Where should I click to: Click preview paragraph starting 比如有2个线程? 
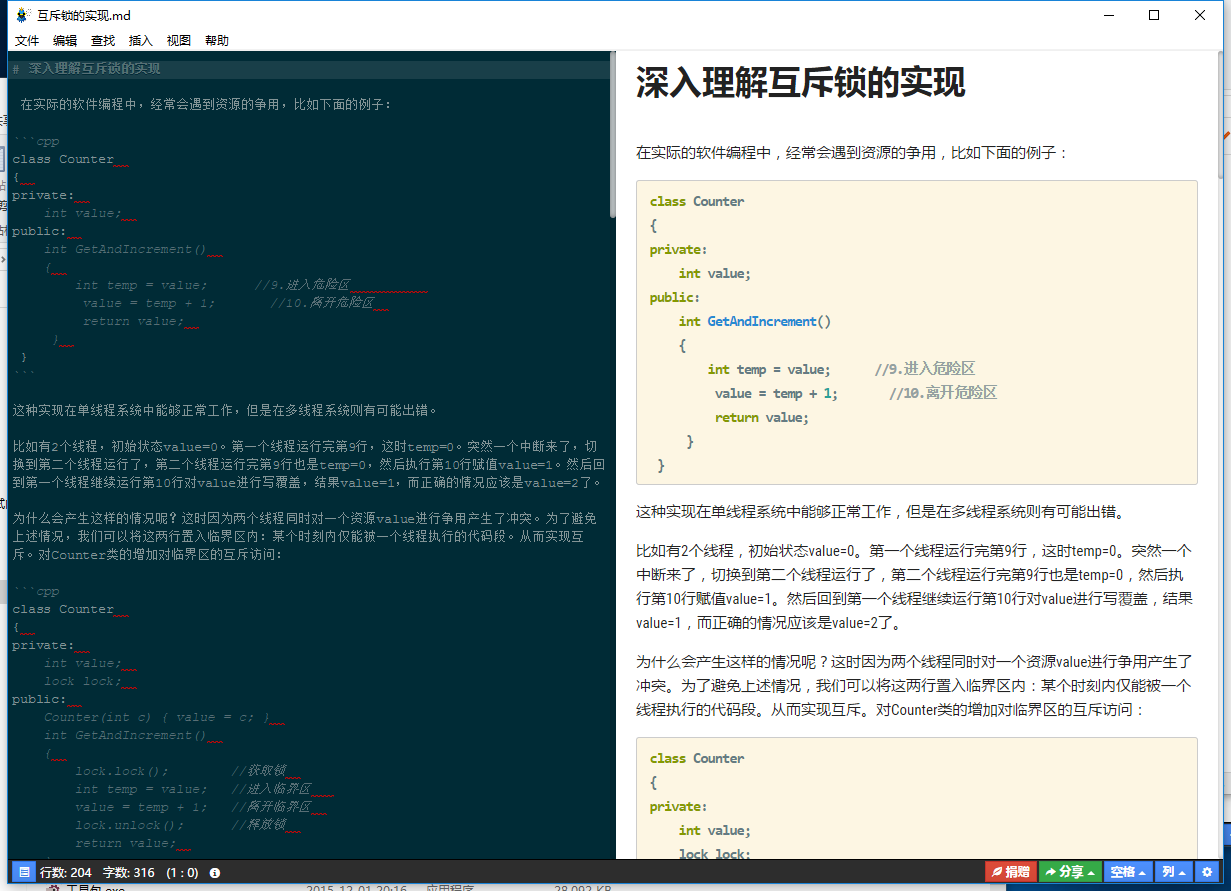[x=913, y=587]
